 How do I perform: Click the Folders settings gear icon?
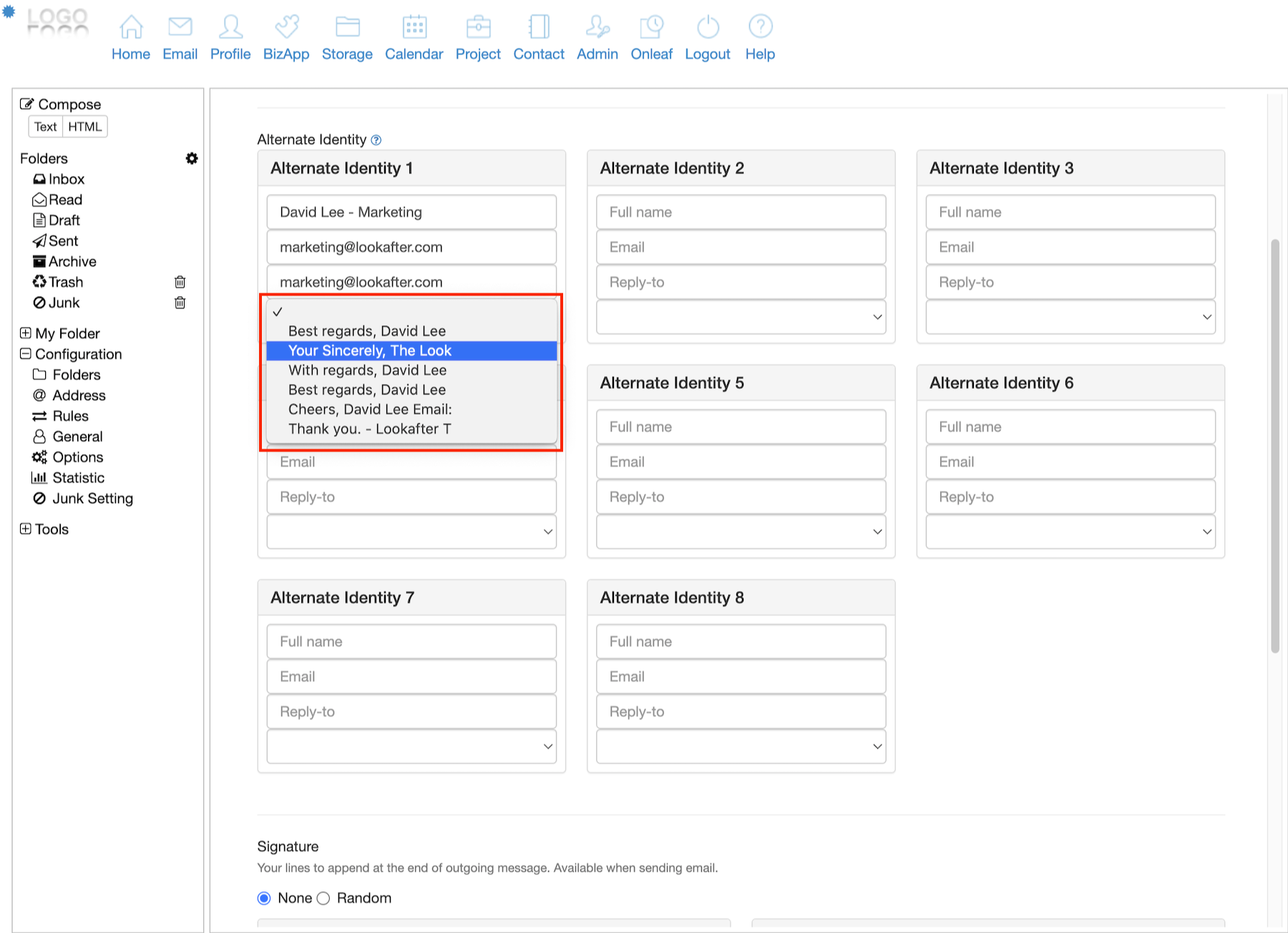(192, 158)
